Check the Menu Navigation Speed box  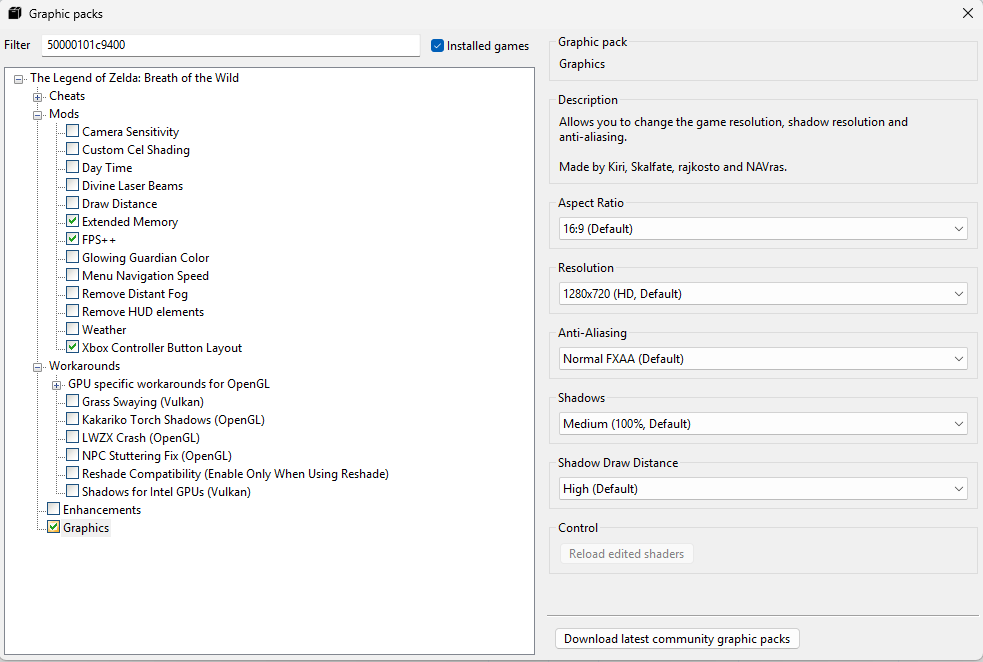(x=73, y=275)
